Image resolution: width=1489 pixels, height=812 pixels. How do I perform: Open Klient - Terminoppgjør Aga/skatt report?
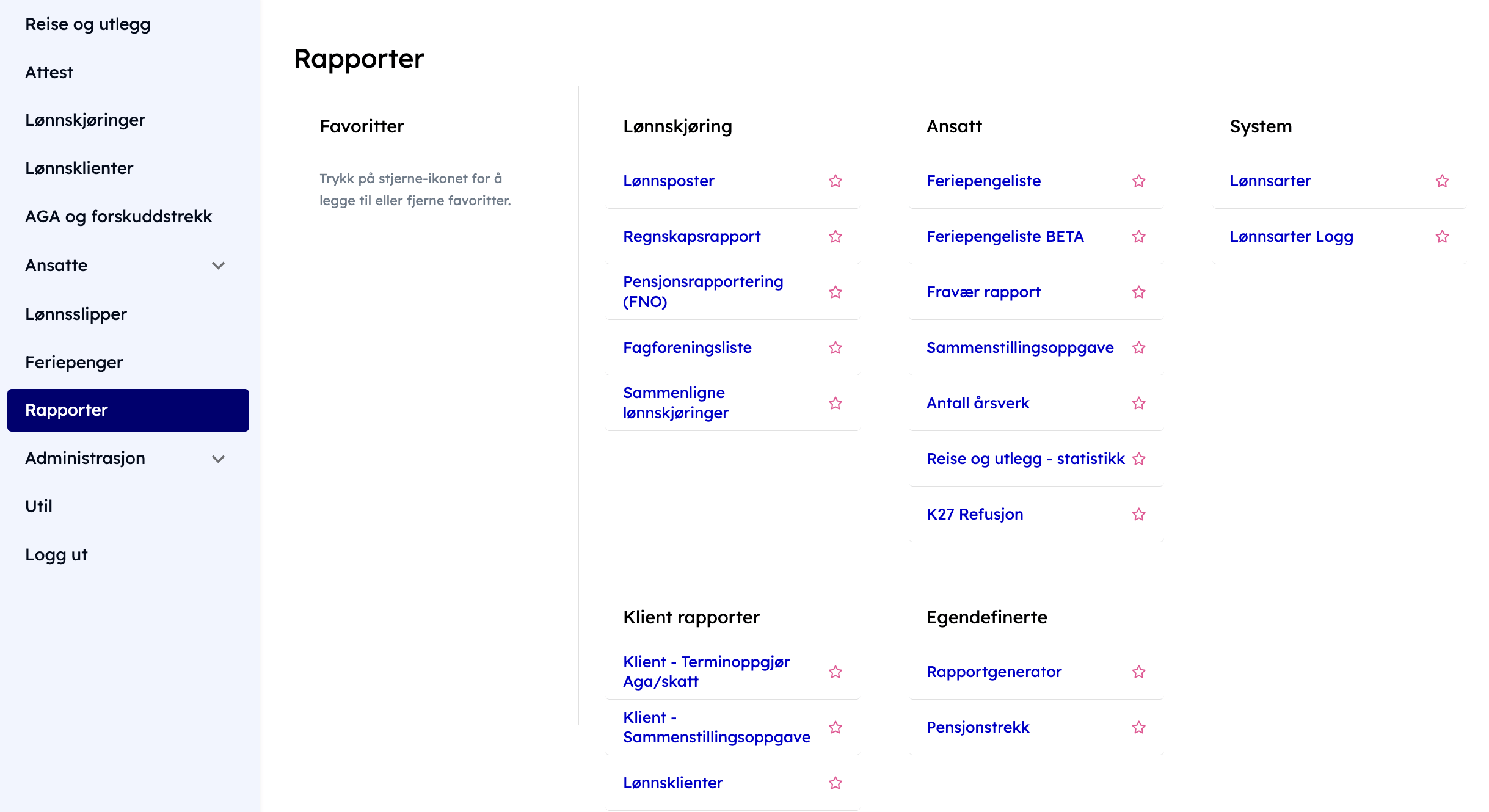coord(706,672)
